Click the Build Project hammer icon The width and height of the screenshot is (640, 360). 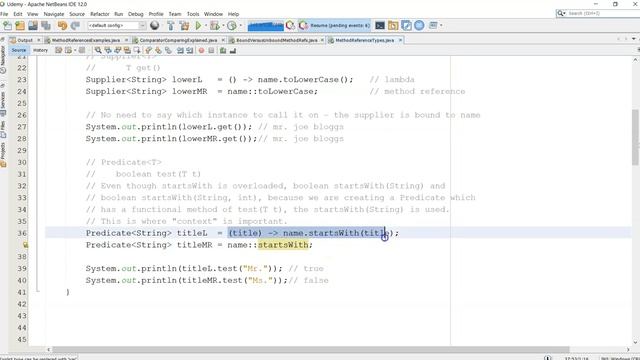tap(171, 26)
